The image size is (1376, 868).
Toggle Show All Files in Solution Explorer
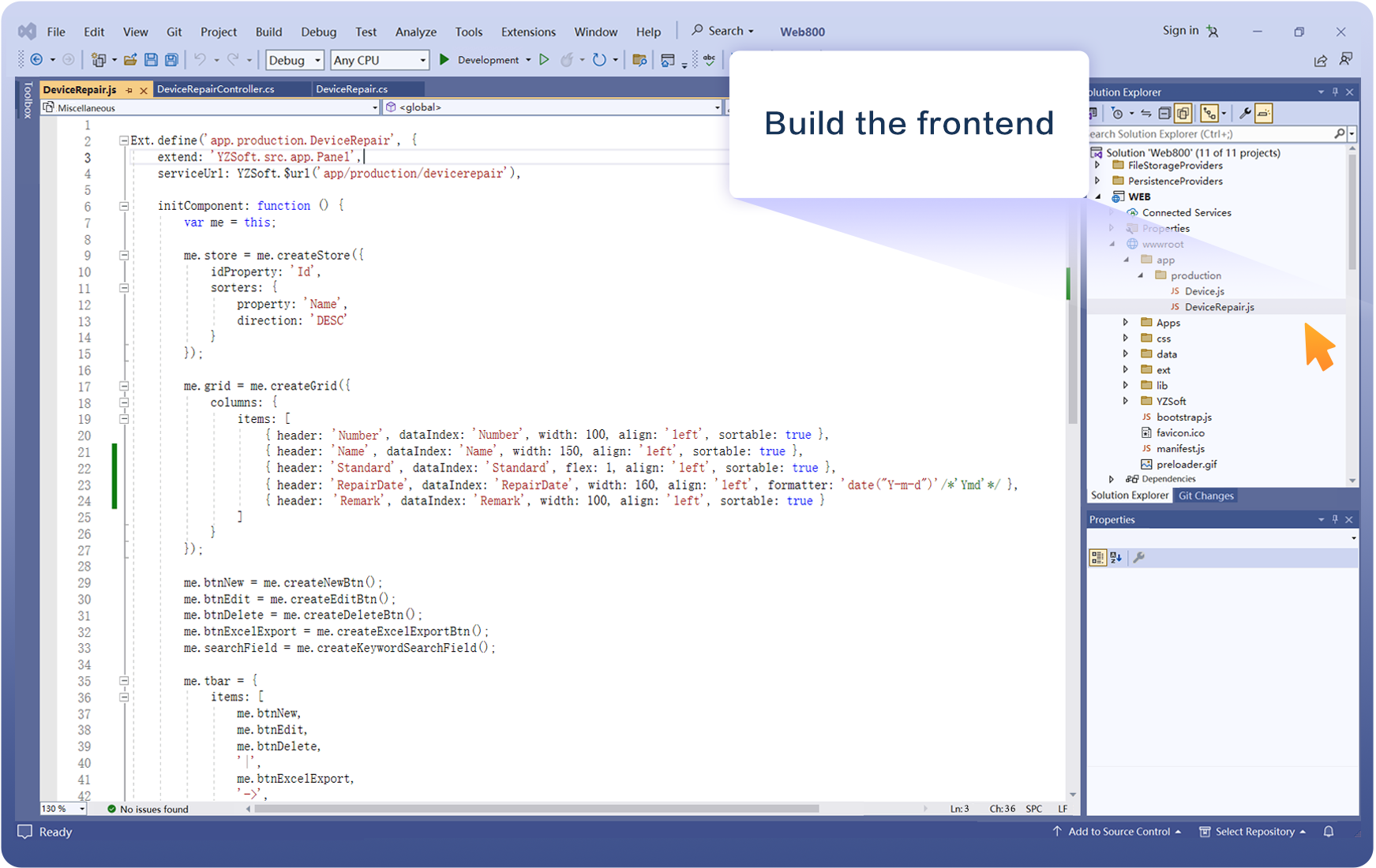point(1183,114)
